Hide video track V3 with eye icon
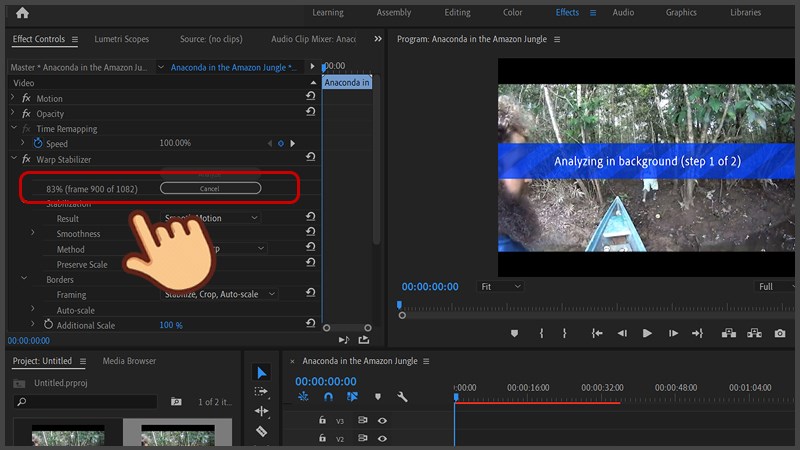Screen dimensions: 800x450 [x=382, y=421]
